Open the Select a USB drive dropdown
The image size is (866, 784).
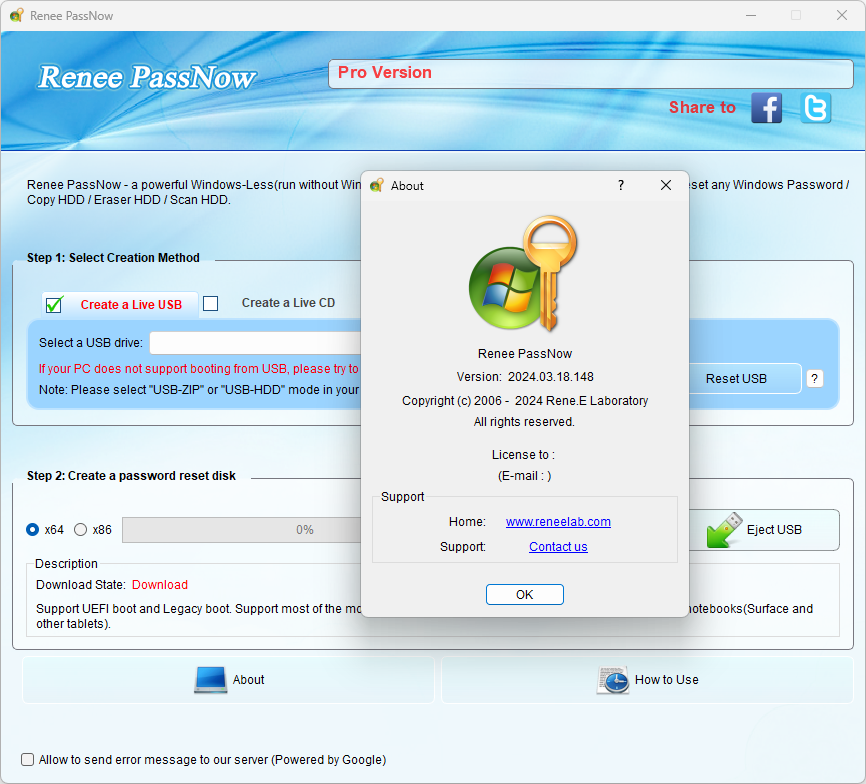click(256, 343)
